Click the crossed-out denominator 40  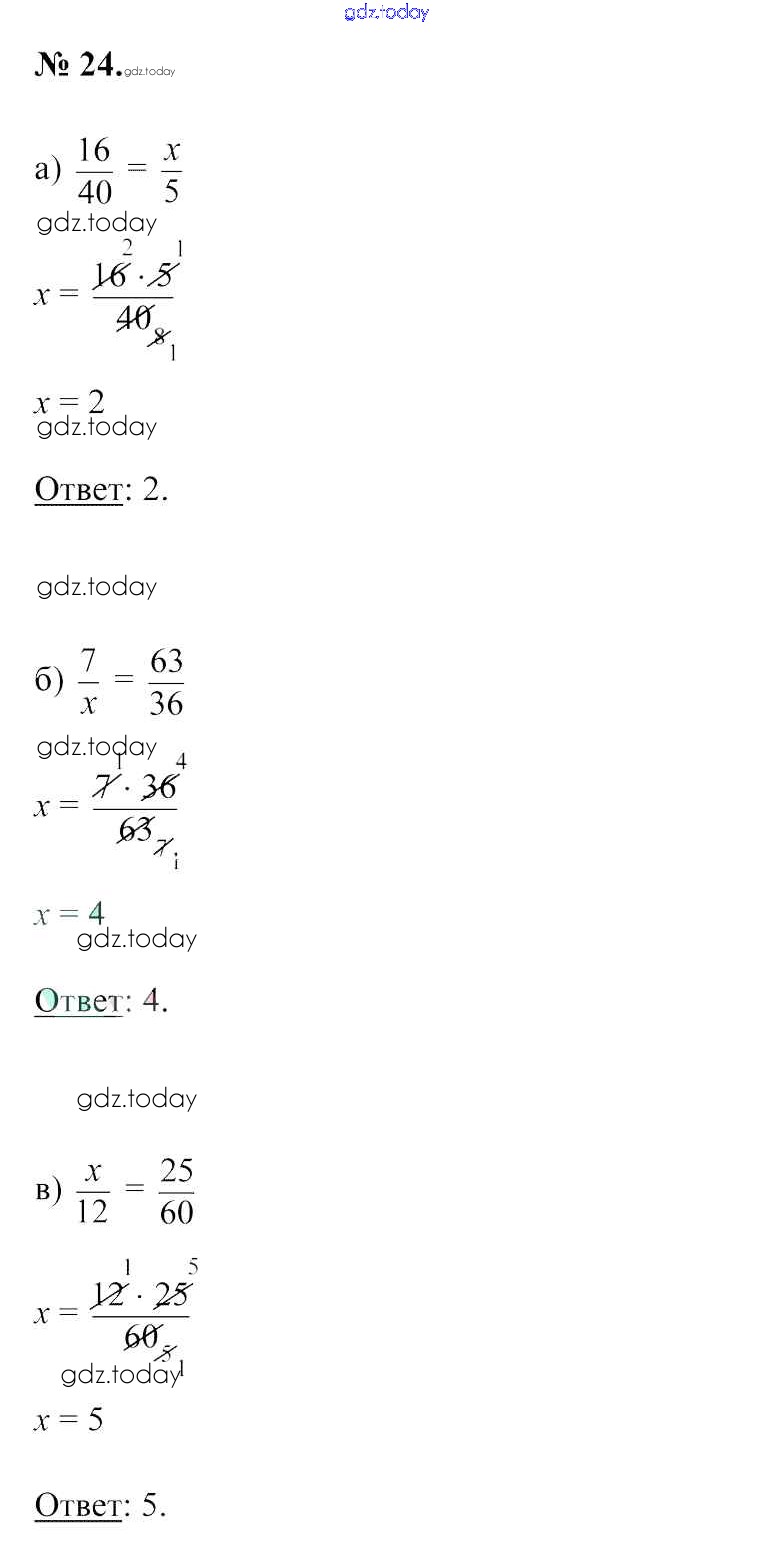click(x=133, y=317)
